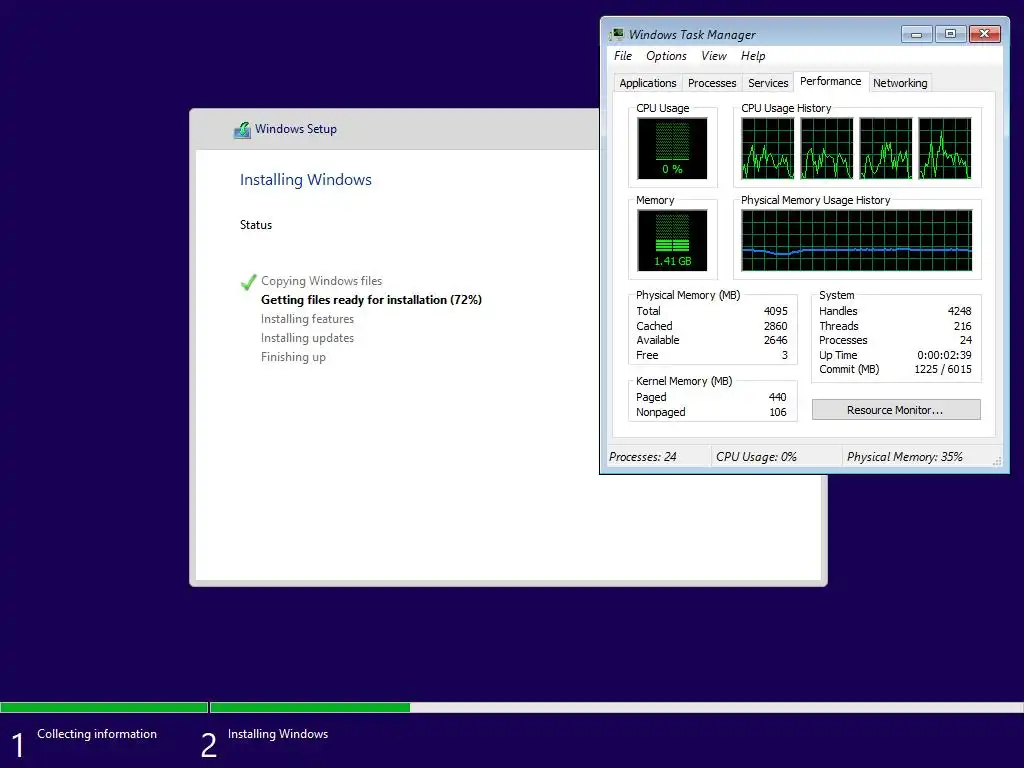The image size is (1024, 768).
Task: Open Resource Monitor button
Action: coord(896,409)
